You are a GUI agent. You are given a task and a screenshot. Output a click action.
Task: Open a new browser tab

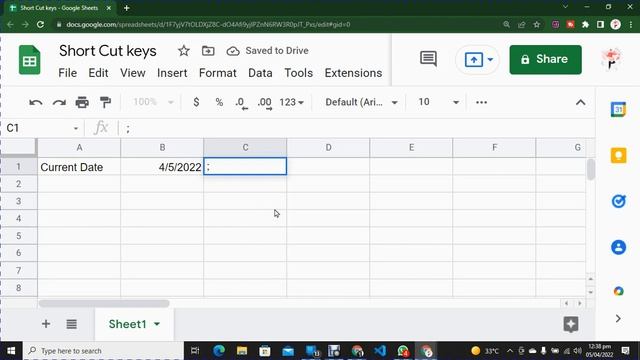tap(127, 8)
